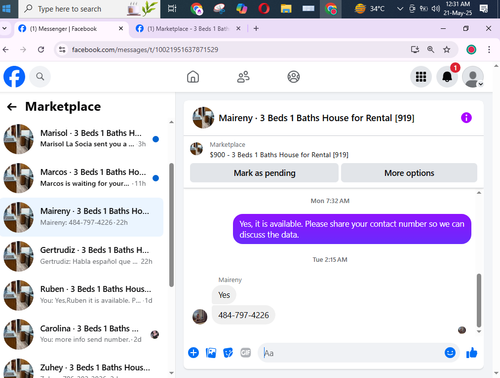Click More options button
500x378 pixels.
pyautogui.click(x=409, y=173)
